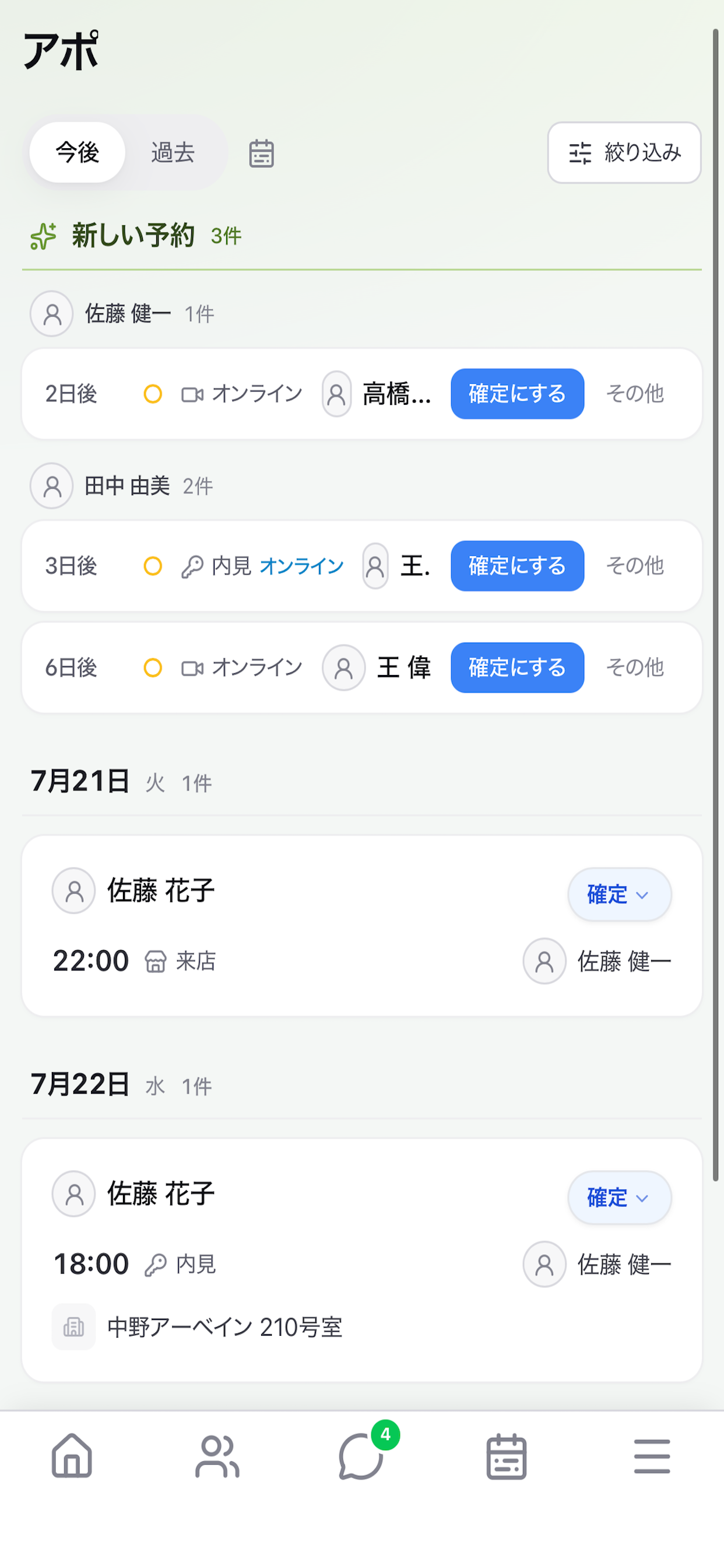Viewport: 724px width, 1568px height.
Task: Switch to calendar view icon beside 過去
Action: click(x=262, y=153)
